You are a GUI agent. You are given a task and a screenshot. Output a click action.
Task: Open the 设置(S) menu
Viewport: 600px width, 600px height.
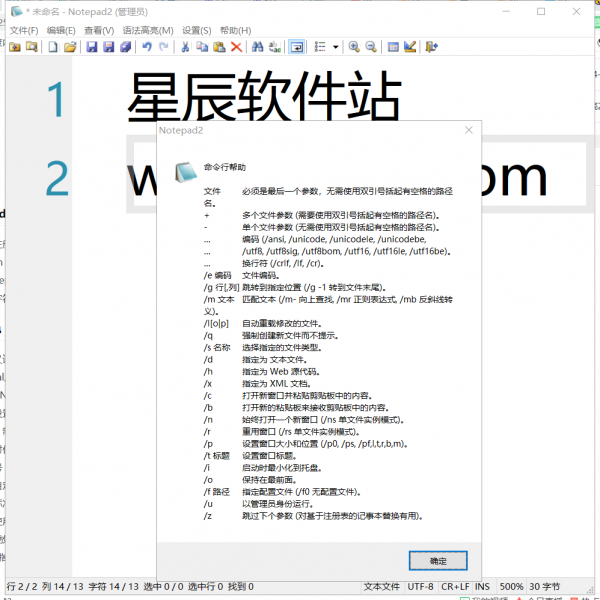197,31
